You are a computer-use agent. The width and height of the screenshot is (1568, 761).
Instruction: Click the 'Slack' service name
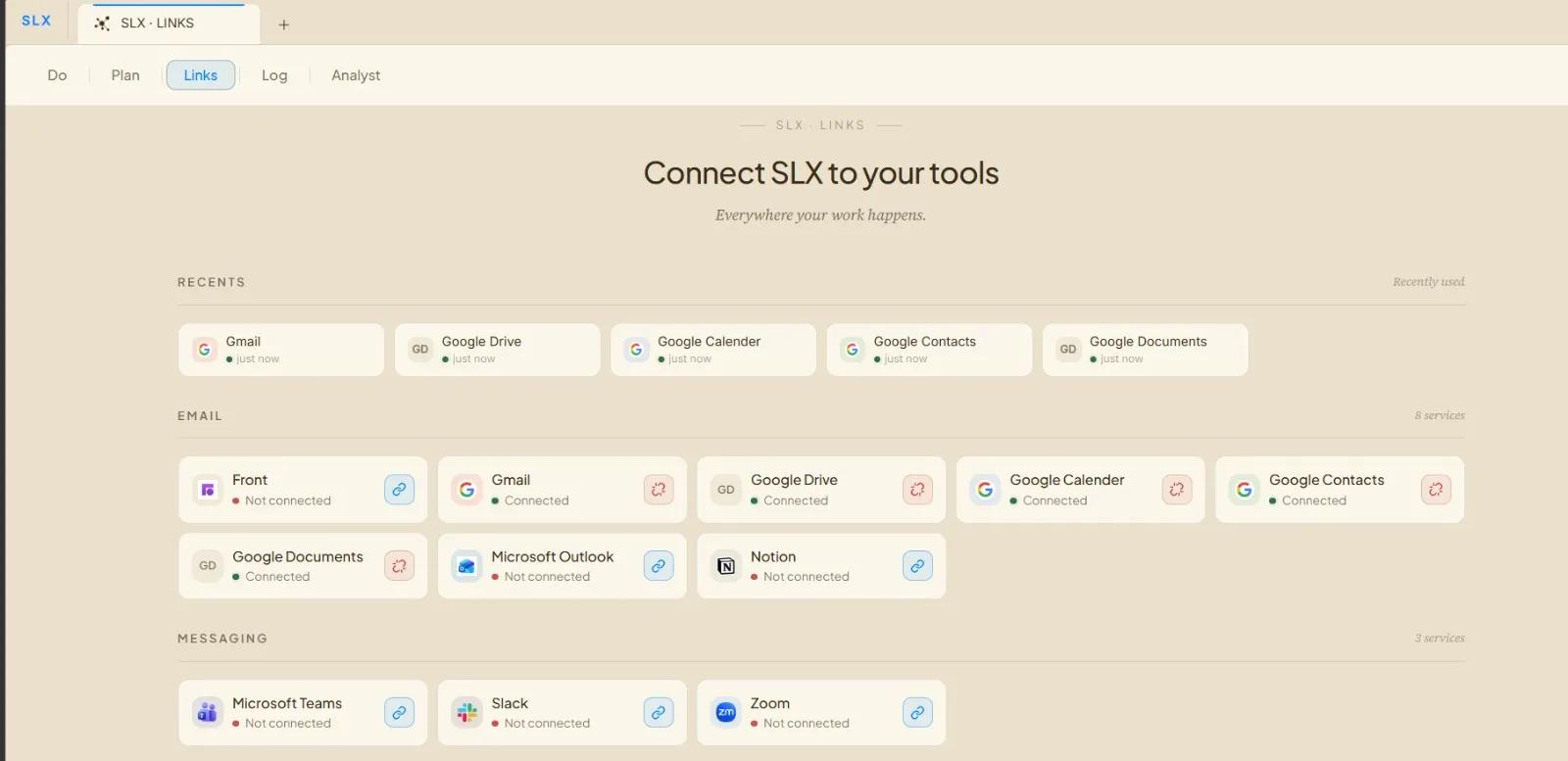[510, 703]
